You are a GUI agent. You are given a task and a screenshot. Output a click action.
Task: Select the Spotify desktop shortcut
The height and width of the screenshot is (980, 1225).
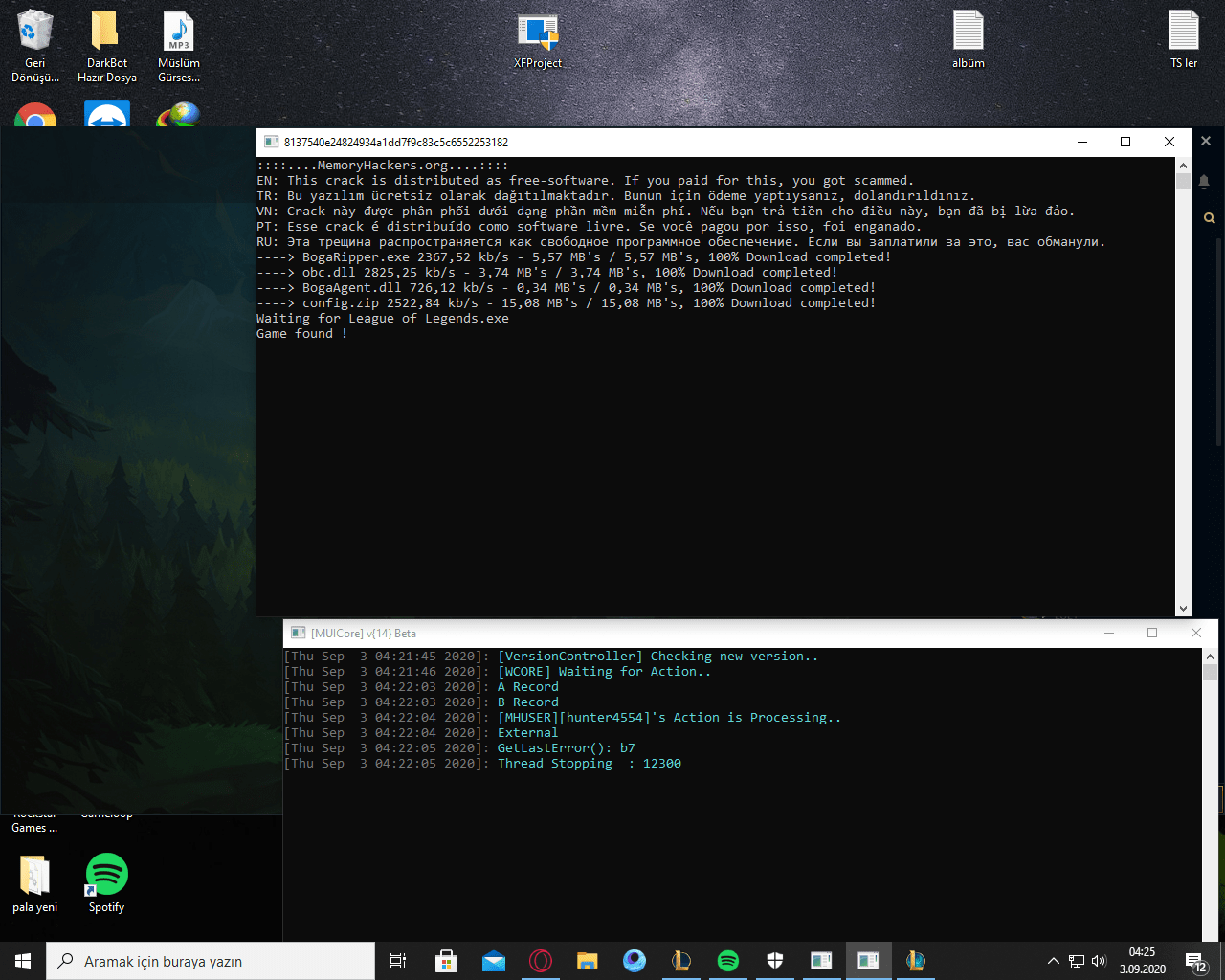[x=107, y=883]
